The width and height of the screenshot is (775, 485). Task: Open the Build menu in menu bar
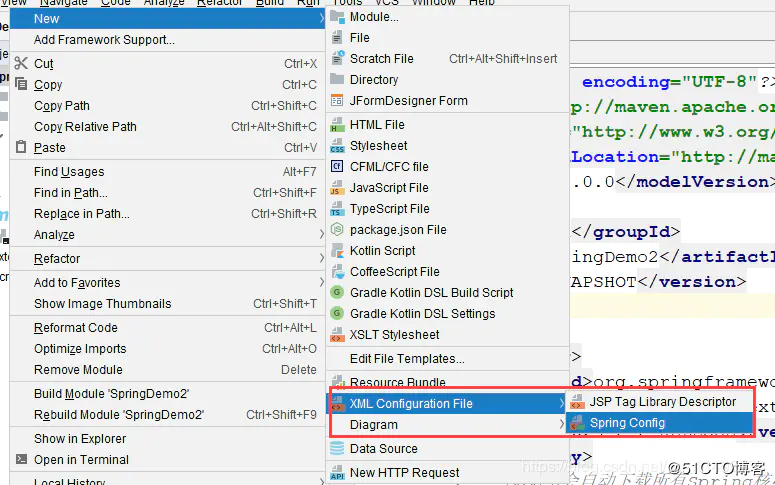pyautogui.click(x=270, y=2)
